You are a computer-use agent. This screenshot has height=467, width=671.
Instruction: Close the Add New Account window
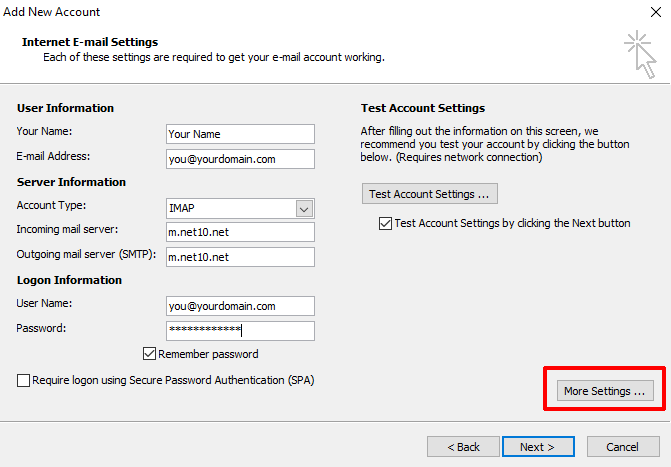pyautogui.click(x=656, y=12)
